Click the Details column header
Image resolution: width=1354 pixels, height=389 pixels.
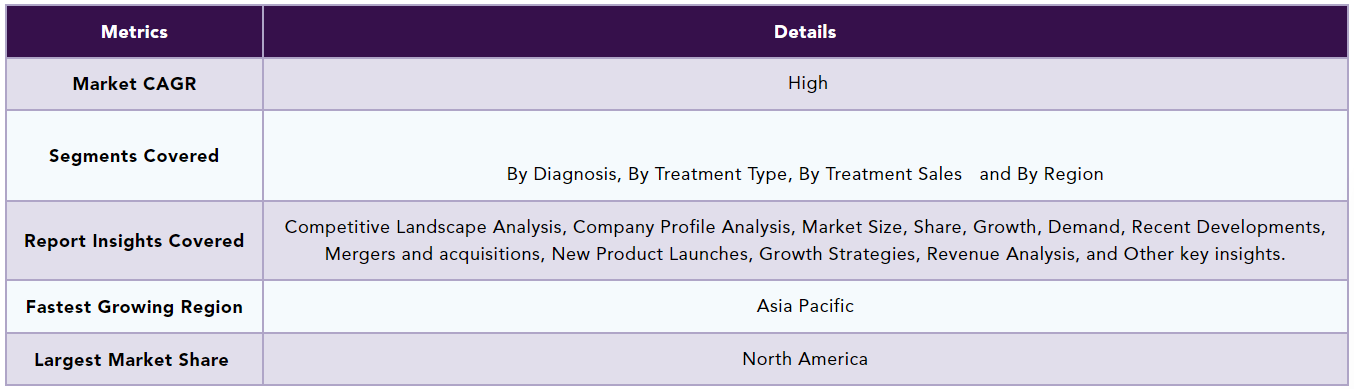point(805,32)
